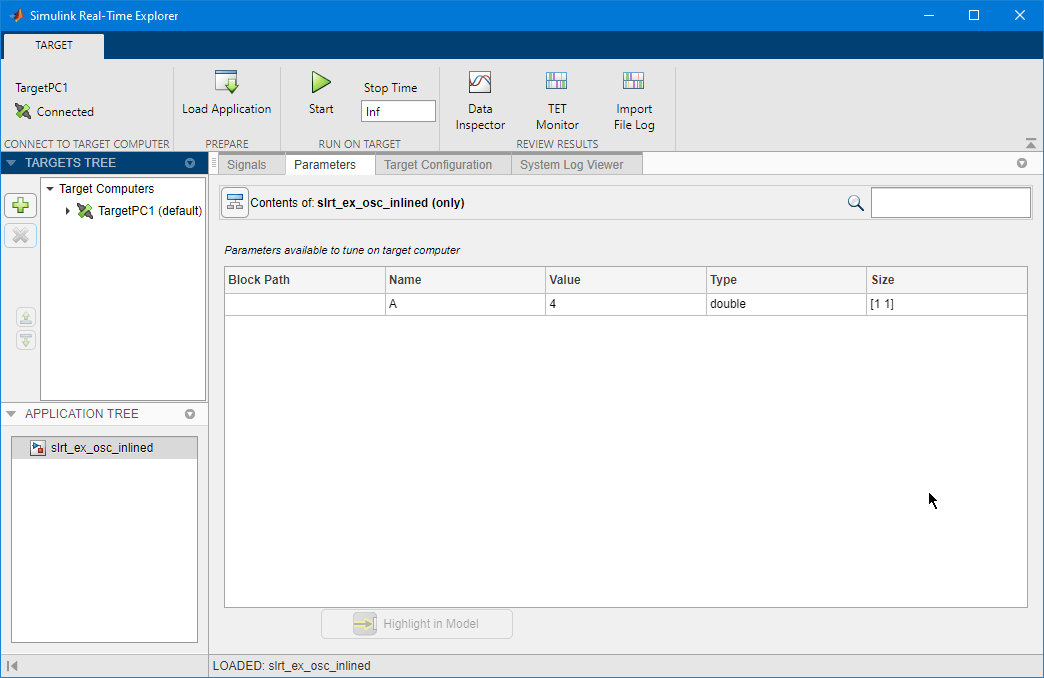Click the parameter search text box
The image size is (1044, 678).
point(951,202)
